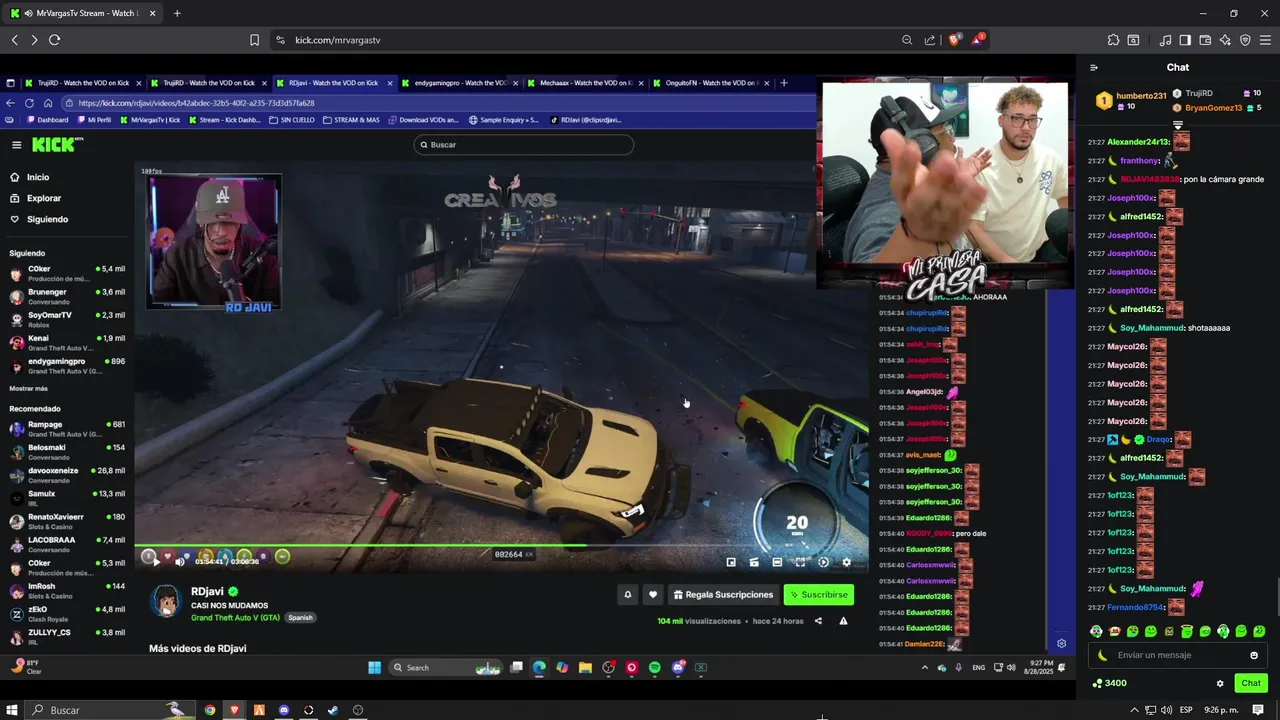Switch to the OnguitoFN VOD tab
1280x720 pixels.
point(712,83)
